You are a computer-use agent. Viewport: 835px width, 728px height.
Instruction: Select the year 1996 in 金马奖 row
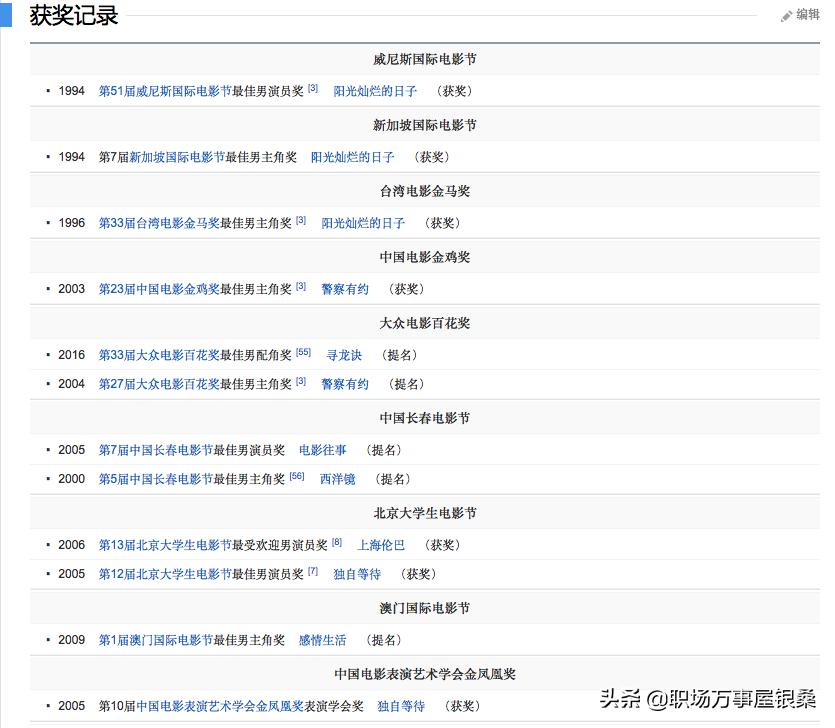(71, 223)
